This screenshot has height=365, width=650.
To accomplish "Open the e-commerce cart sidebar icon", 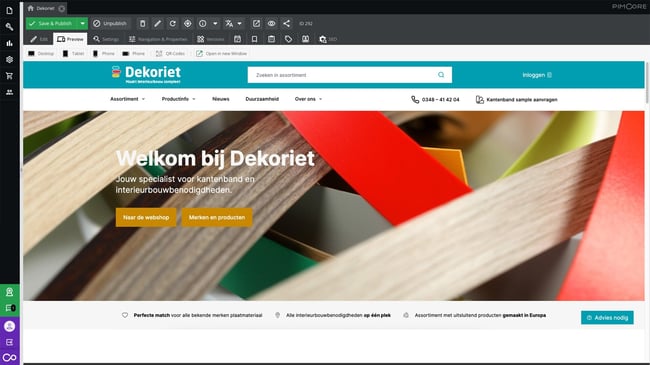I will click(x=9, y=76).
